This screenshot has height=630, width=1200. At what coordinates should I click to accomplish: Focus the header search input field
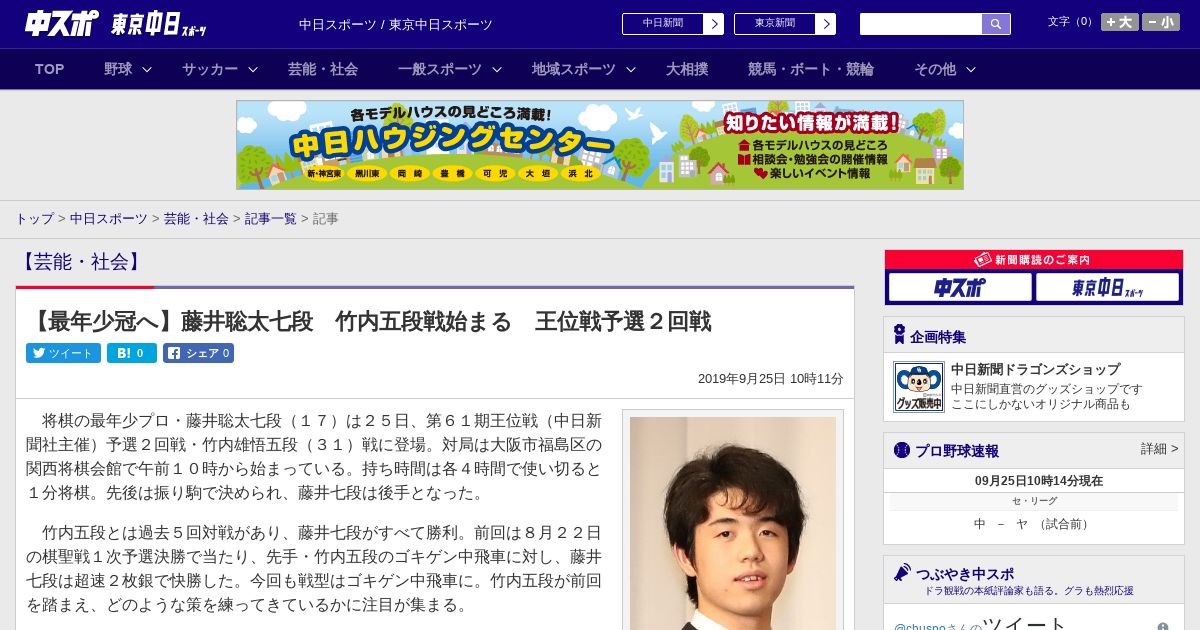click(x=921, y=24)
